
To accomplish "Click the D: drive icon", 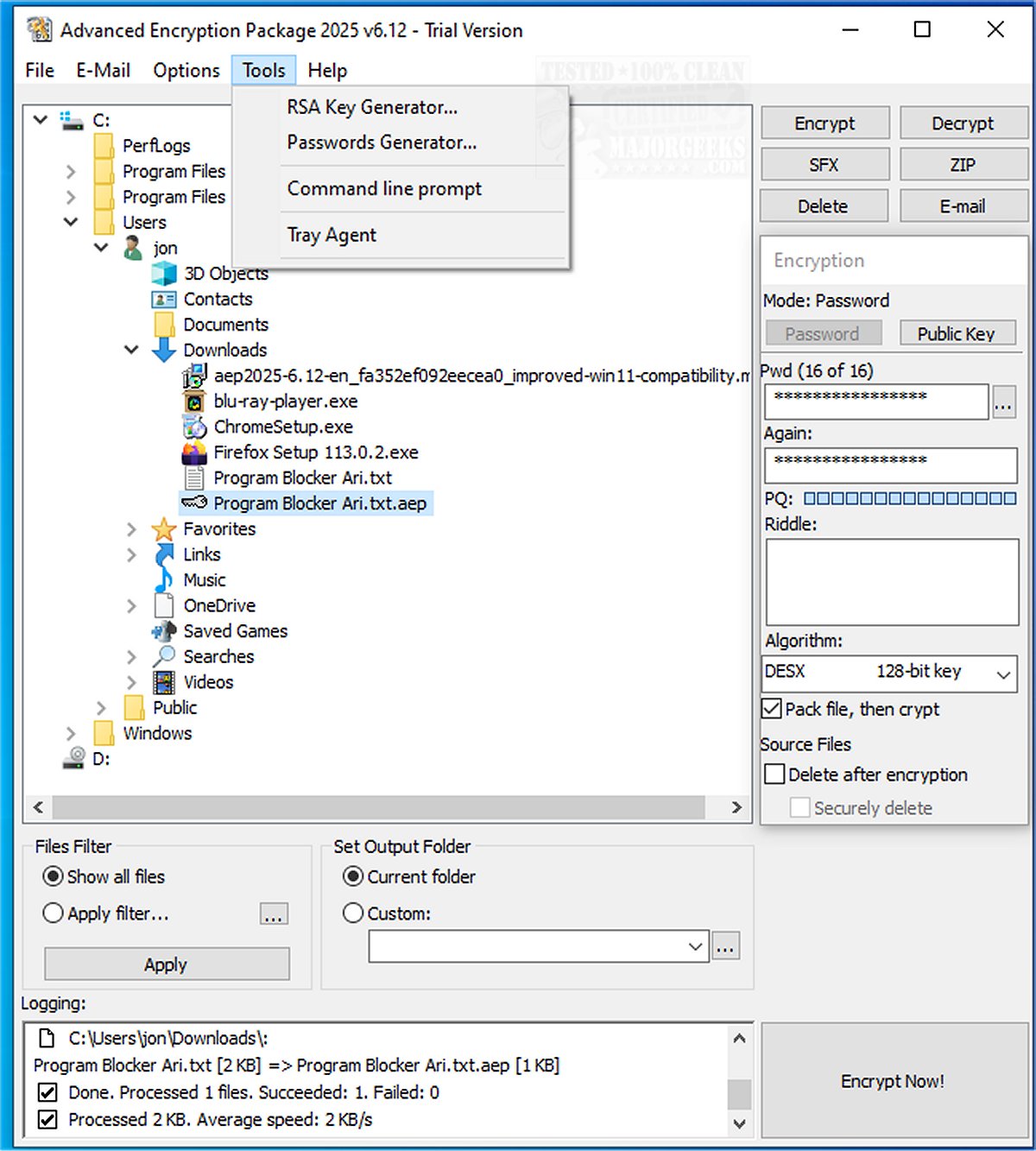I will [73, 759].
